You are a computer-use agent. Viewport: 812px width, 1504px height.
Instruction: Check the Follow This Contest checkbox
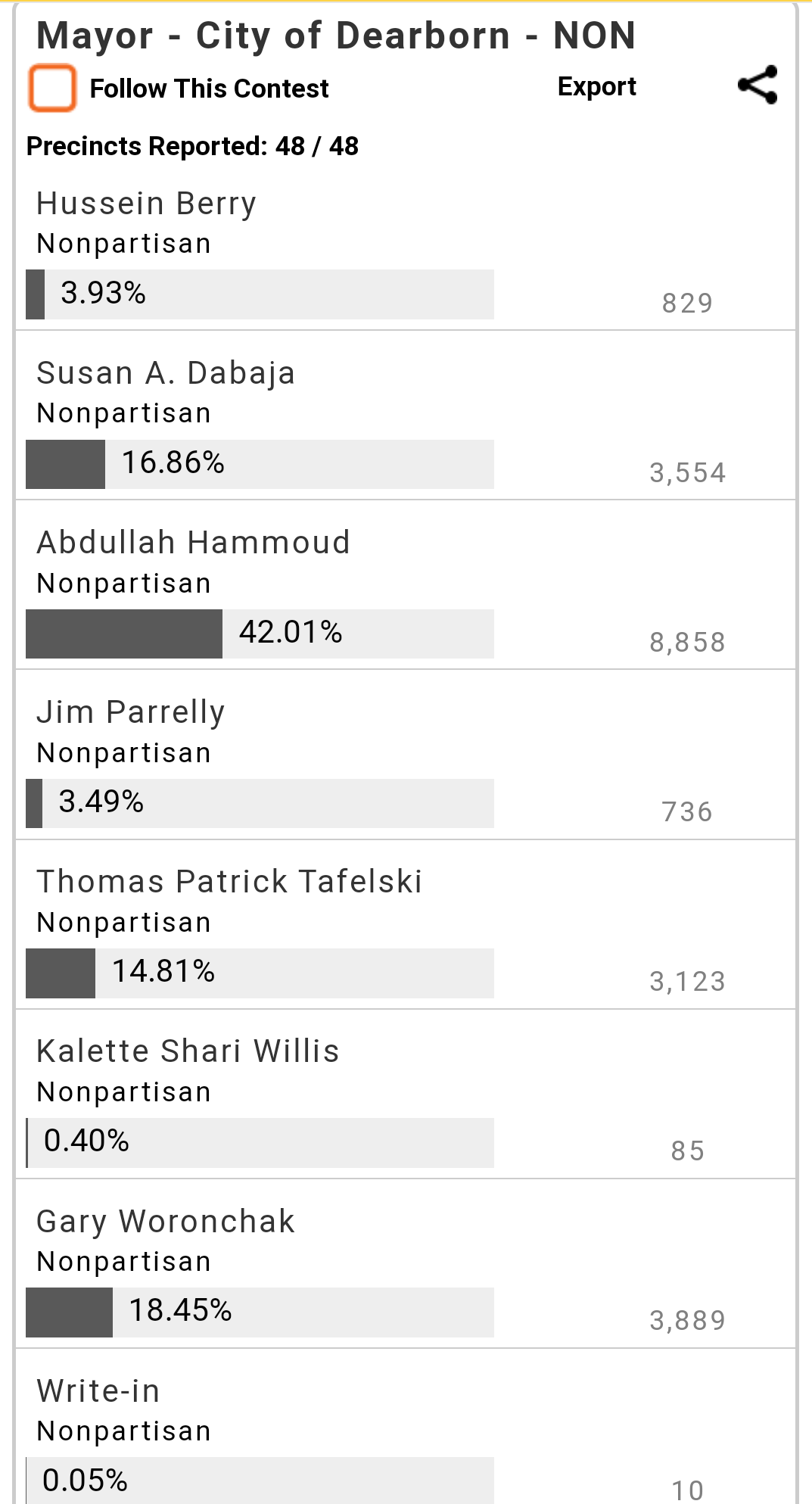[x=52, y=88]
